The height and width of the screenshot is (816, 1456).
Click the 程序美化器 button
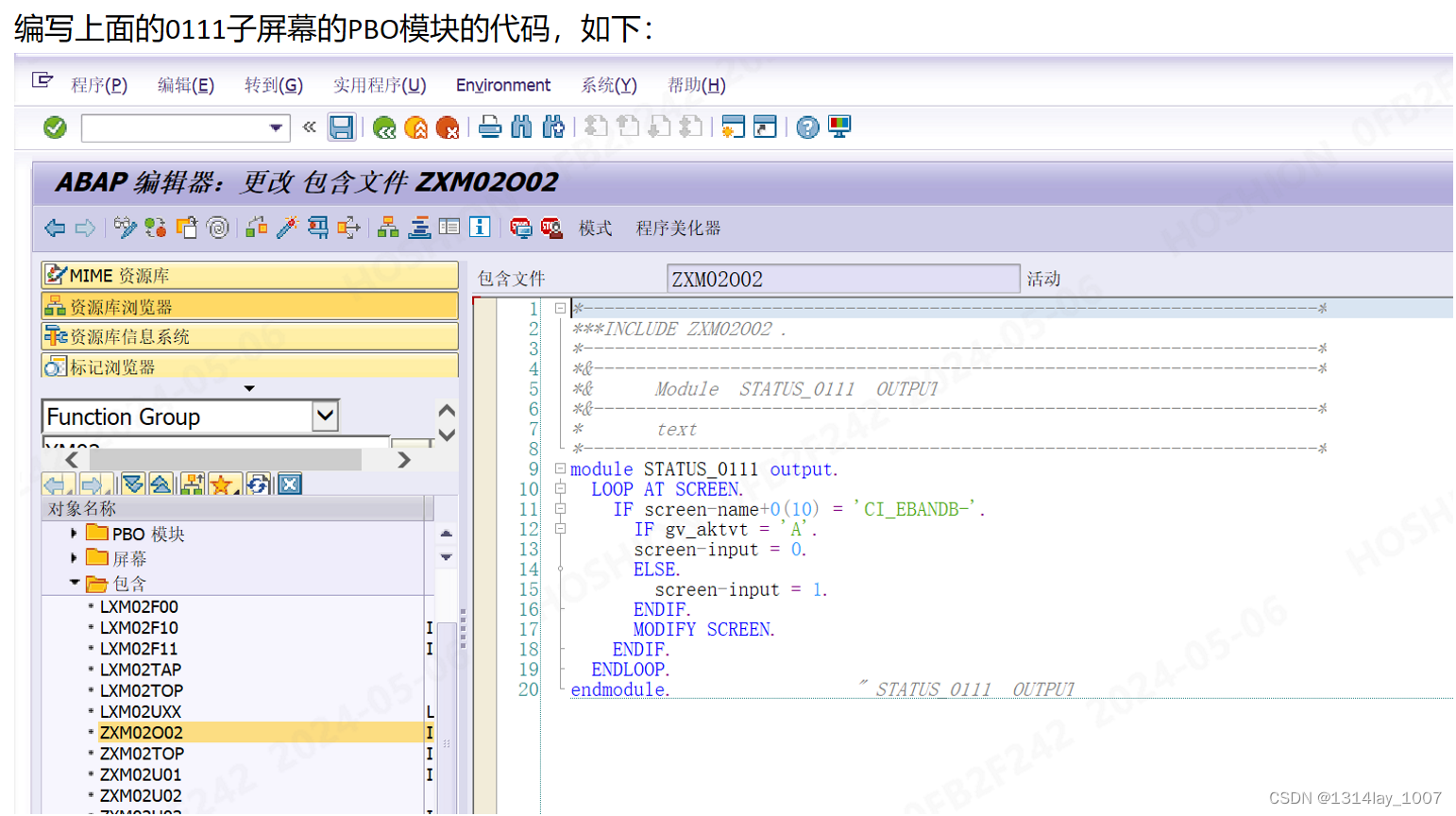click(678, 229)
